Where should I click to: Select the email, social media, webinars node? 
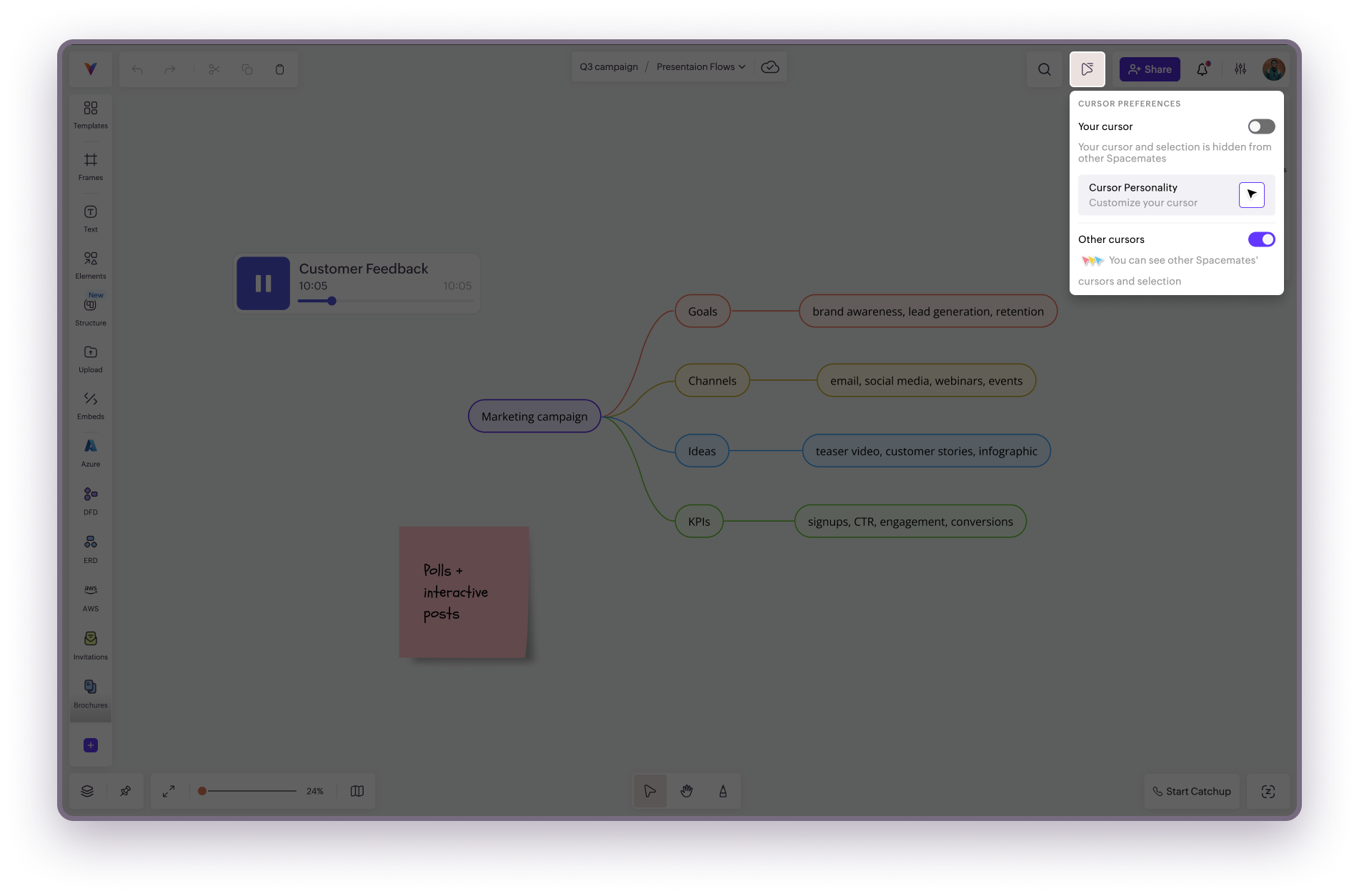click(x=926, y=381)
